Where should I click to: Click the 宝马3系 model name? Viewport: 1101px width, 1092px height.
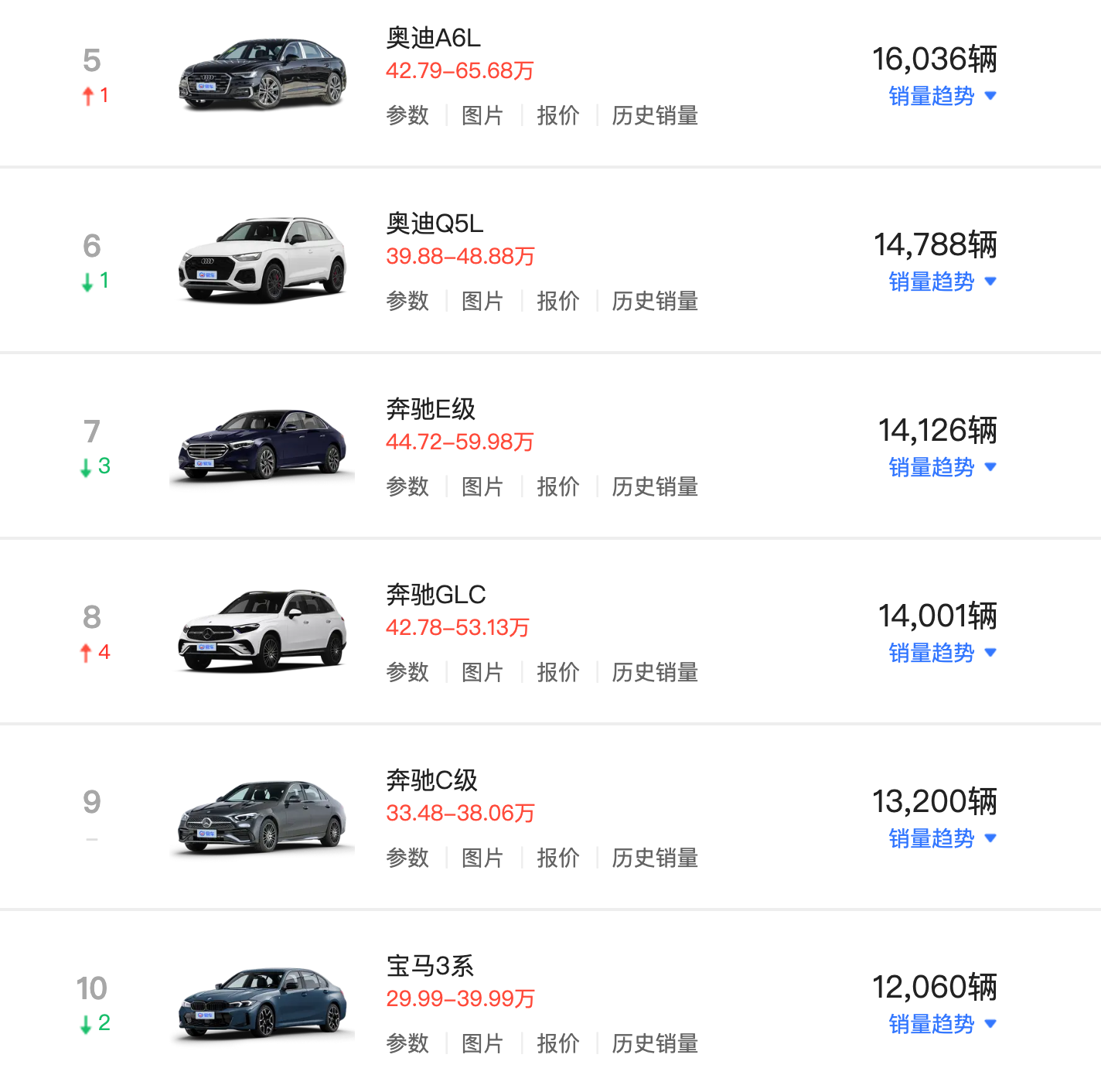tap(430, 966)
